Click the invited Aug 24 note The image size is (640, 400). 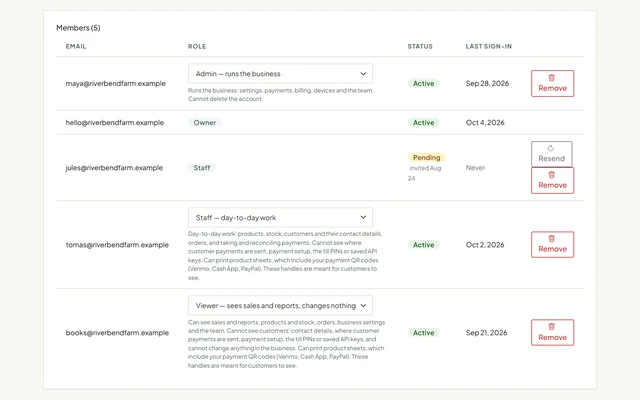point(424,173)
